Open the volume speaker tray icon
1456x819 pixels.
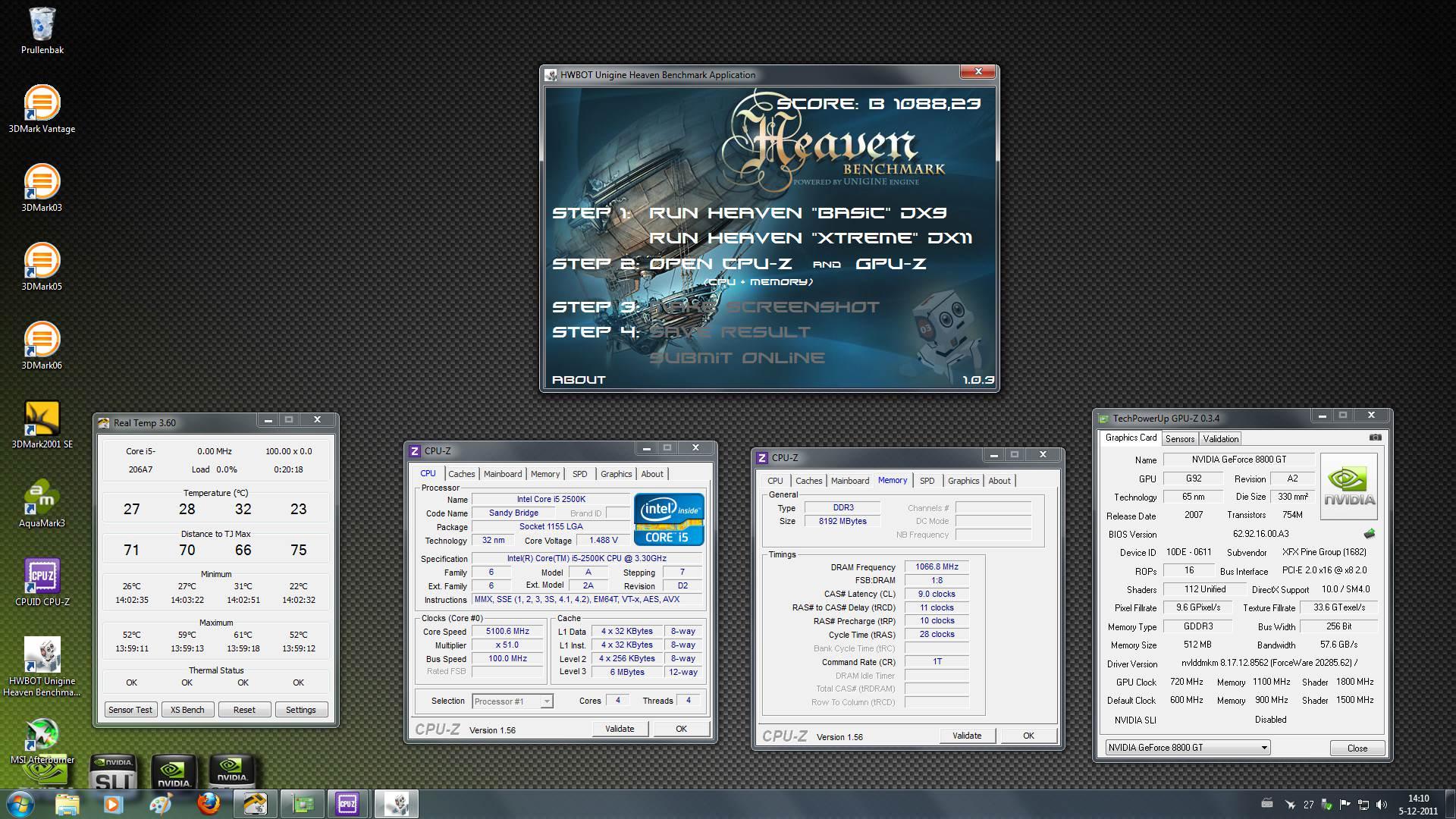point(1382,805)
